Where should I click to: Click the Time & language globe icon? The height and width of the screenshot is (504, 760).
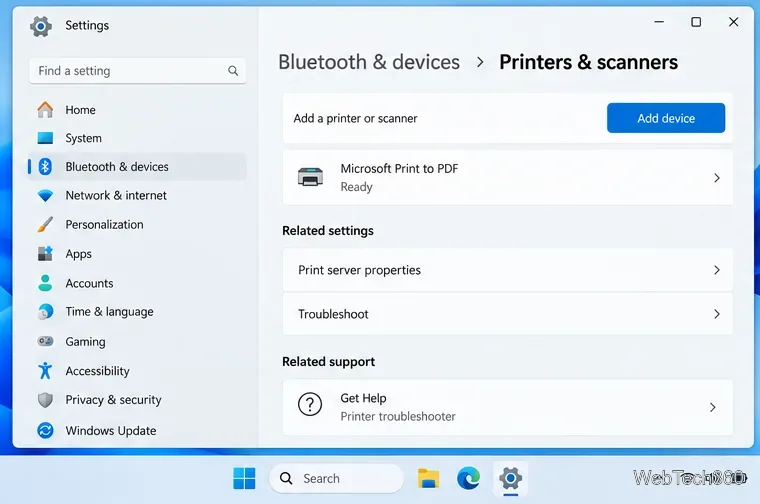coord(45,312)
